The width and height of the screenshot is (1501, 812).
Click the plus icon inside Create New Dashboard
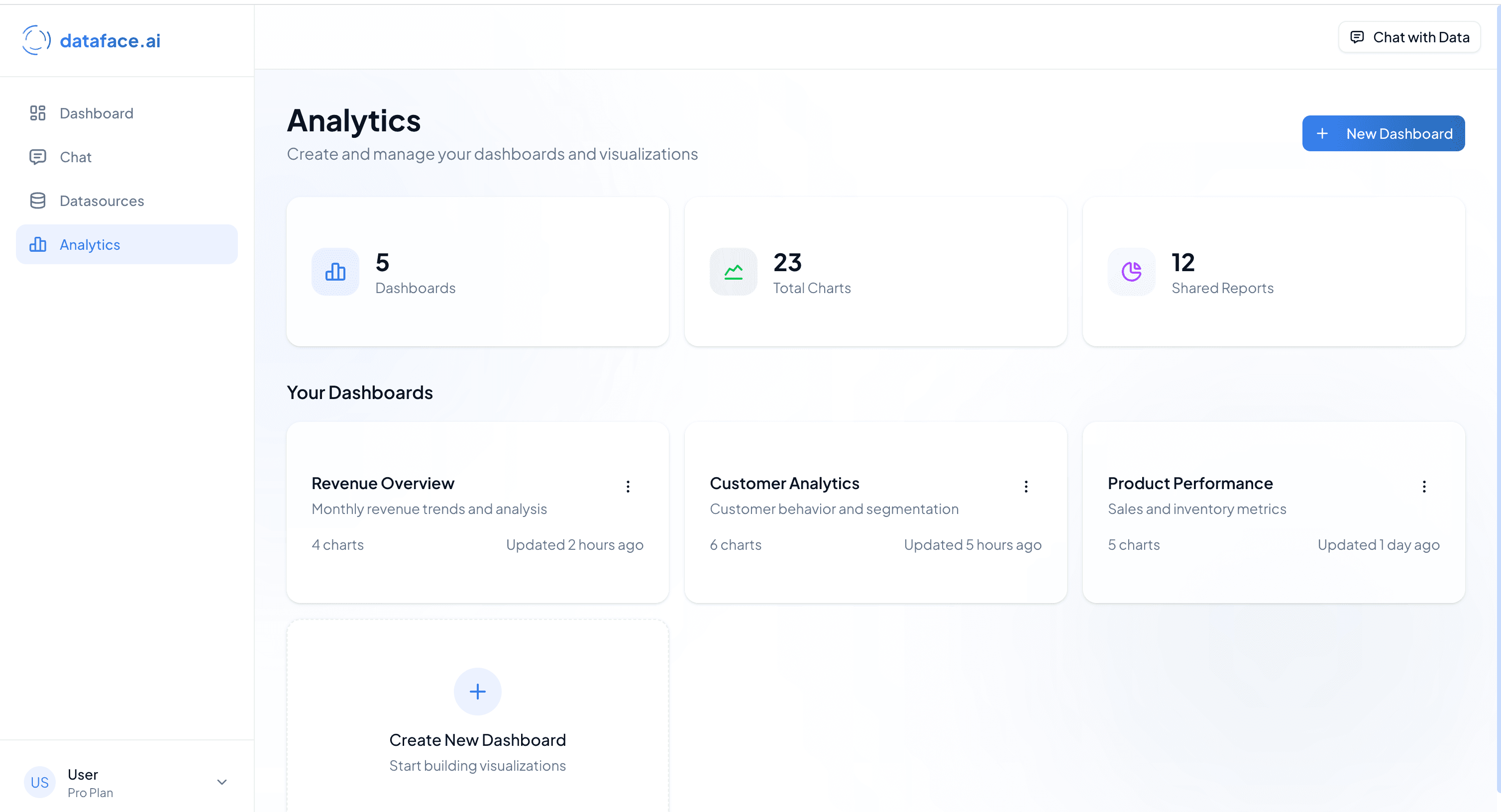(x=477, y=692)
